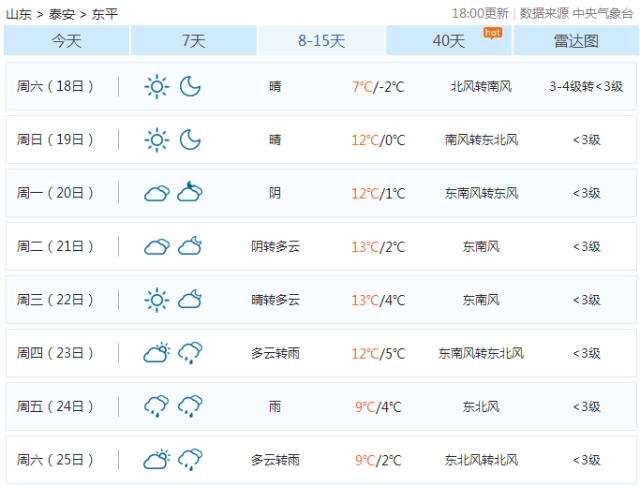Open the 雷达图 tab

pyautogui.click(x=576, y=40)
